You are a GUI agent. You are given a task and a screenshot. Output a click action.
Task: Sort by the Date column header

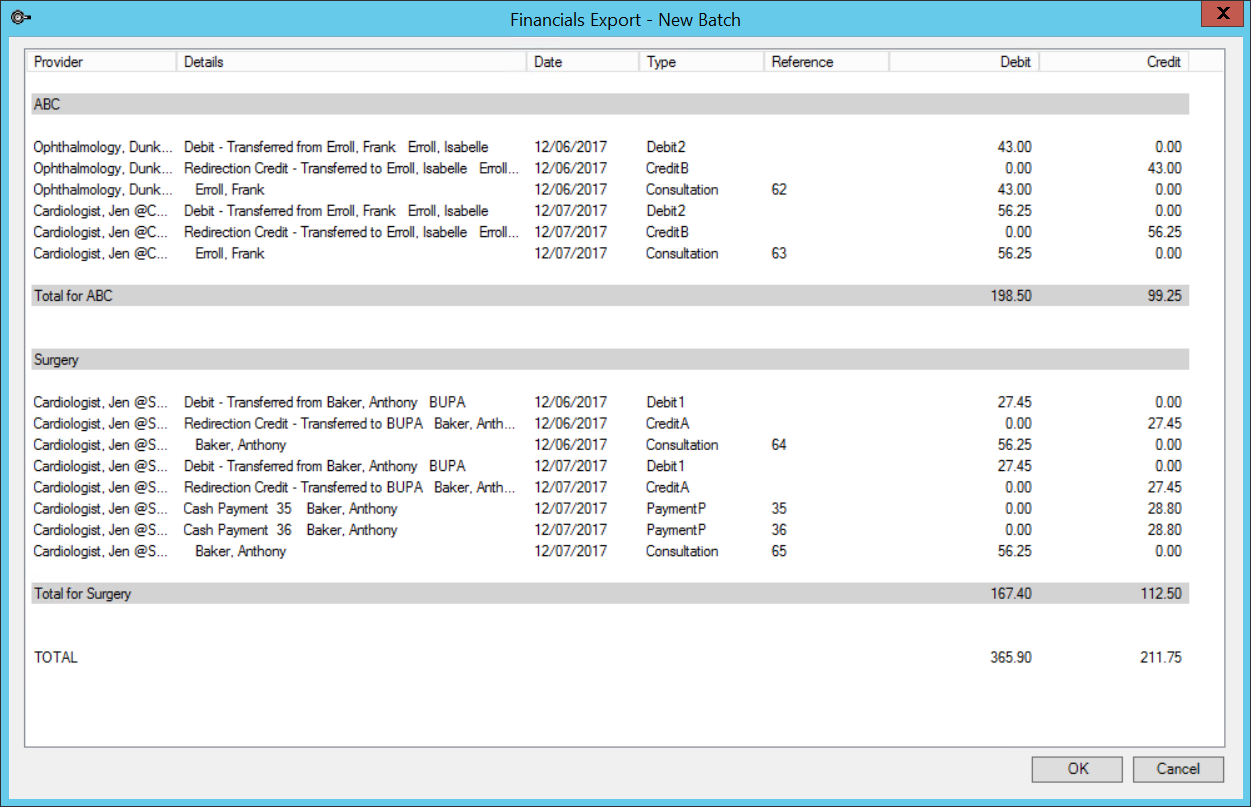tap(582, 62)
